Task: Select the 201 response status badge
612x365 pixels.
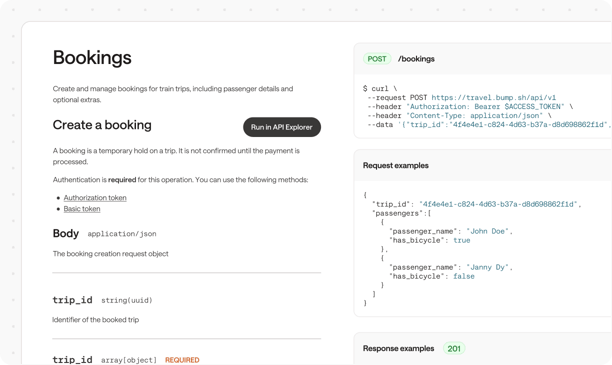Action: click(454, 348)
